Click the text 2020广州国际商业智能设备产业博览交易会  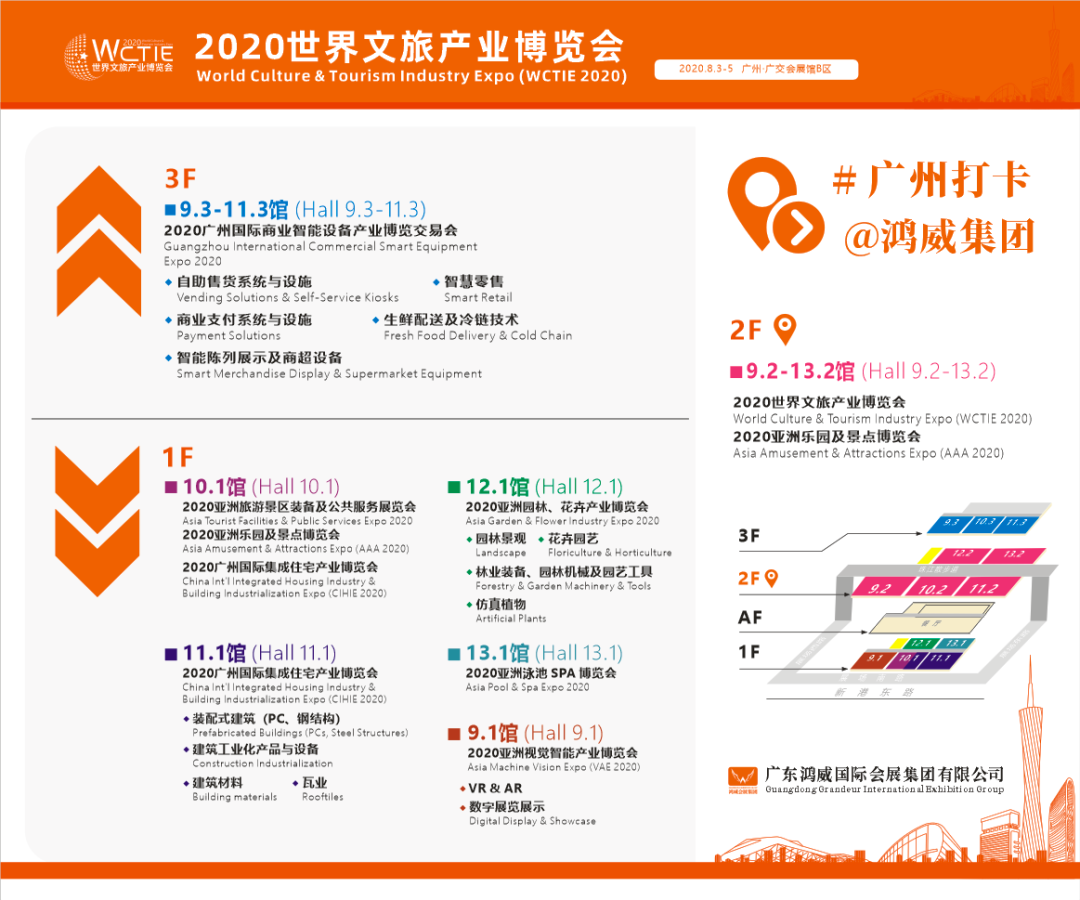pos(311,230)
